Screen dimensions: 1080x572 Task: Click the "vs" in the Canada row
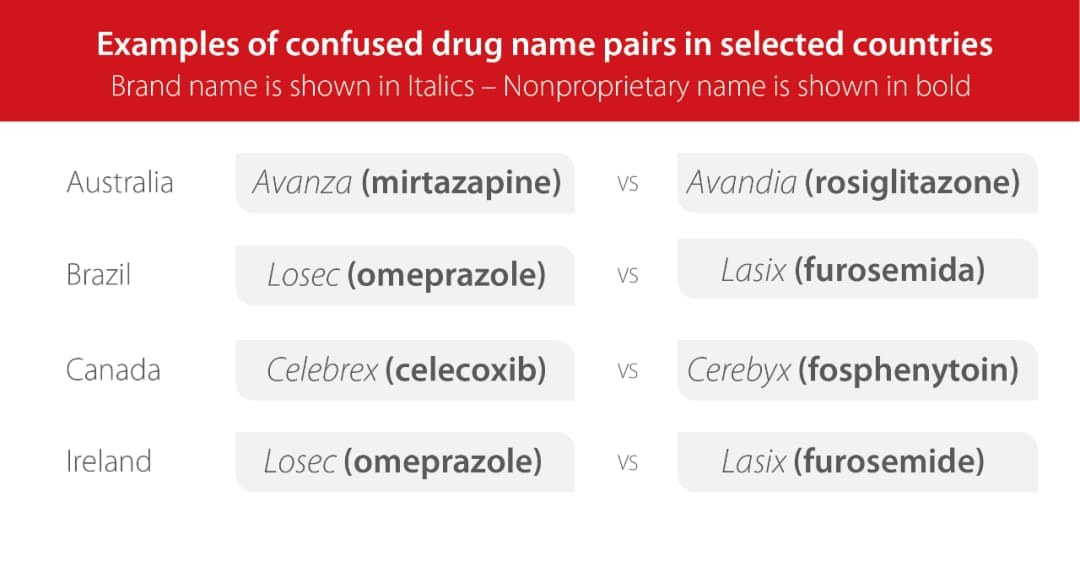[x=627, y=372]
